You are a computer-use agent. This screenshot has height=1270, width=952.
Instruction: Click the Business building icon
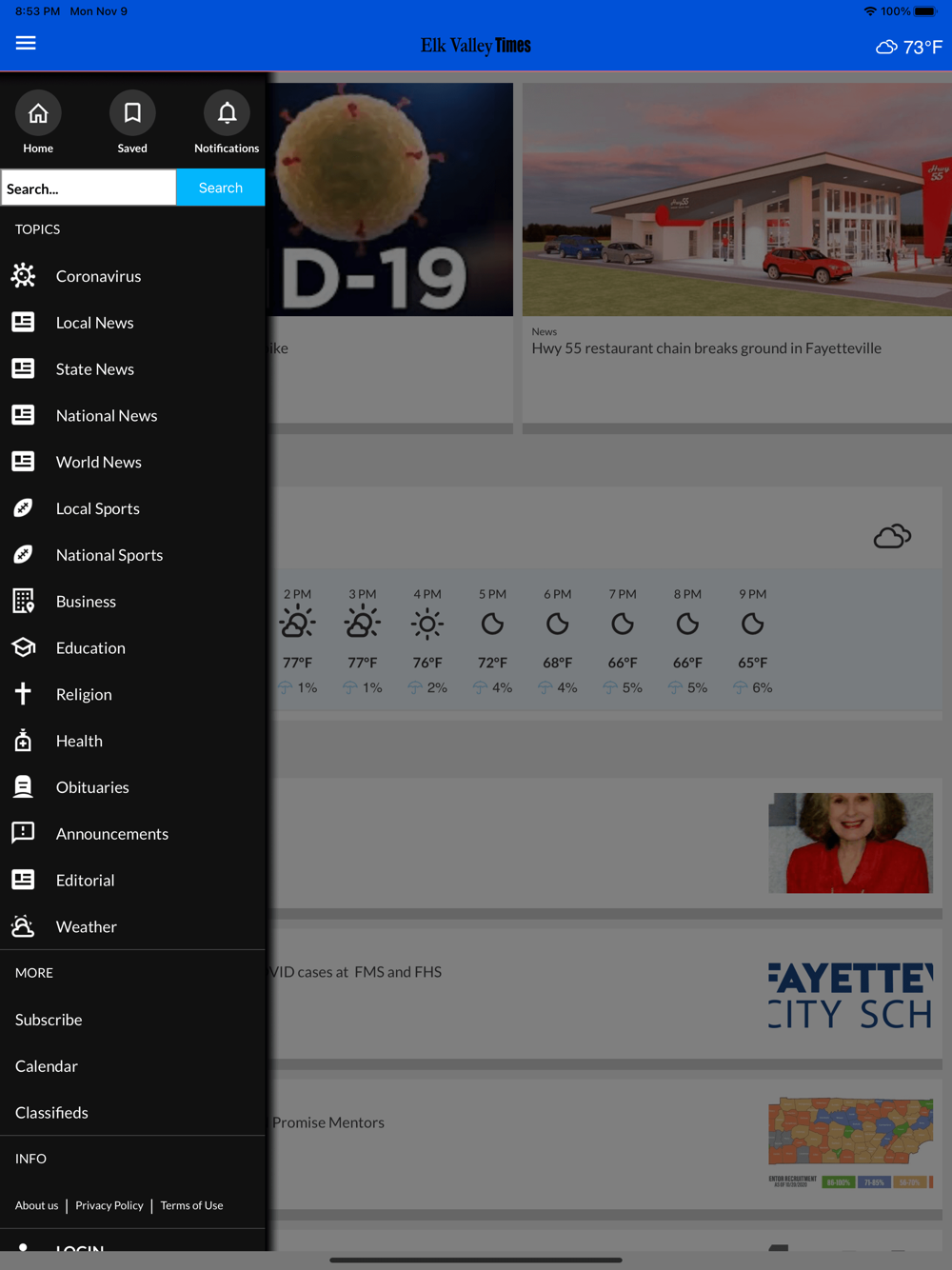tap(23, 601)
